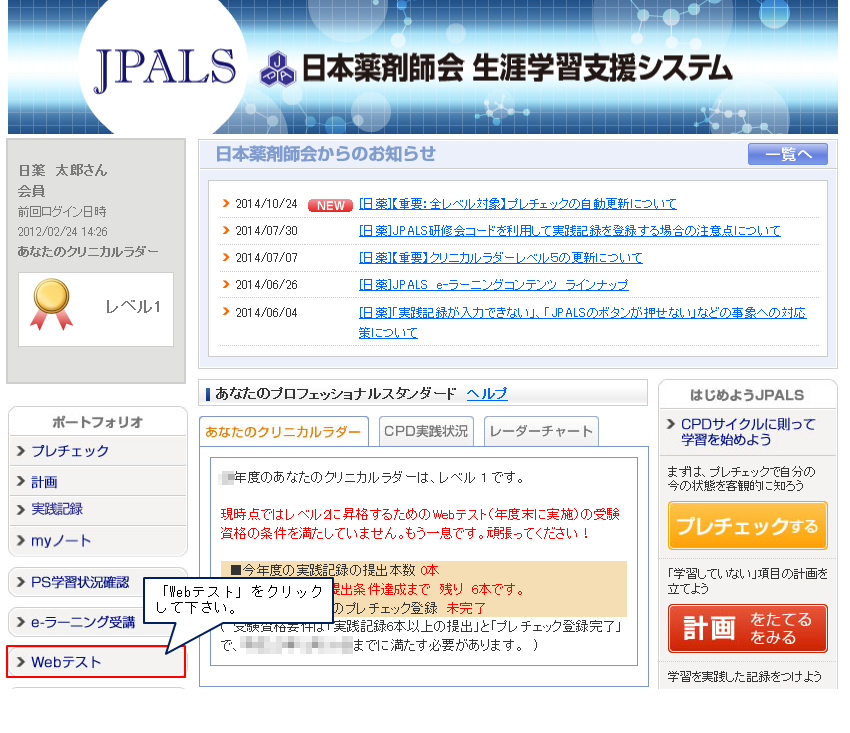
Task: Click the gold medal level badge
Action: pyautogui.click(x=51, y=304)
